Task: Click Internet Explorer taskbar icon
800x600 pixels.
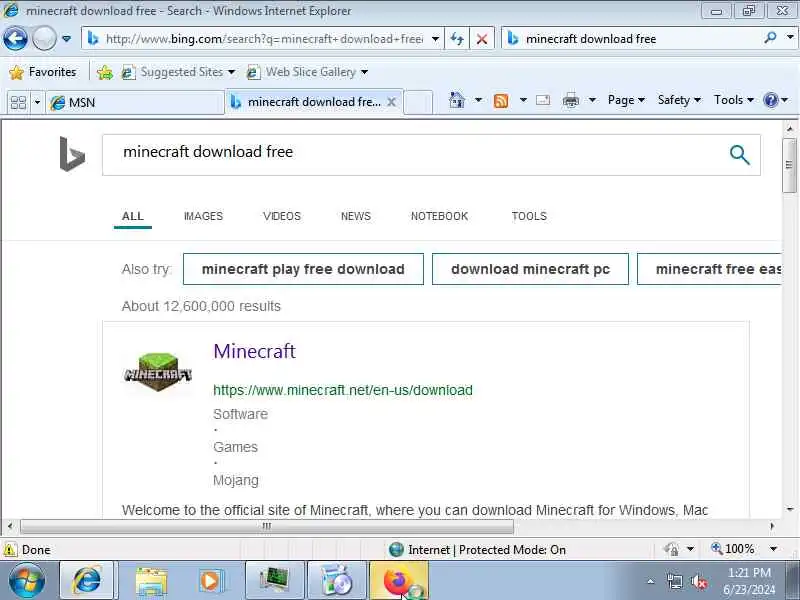Action: pyautogui.click(x=89, y=581)
